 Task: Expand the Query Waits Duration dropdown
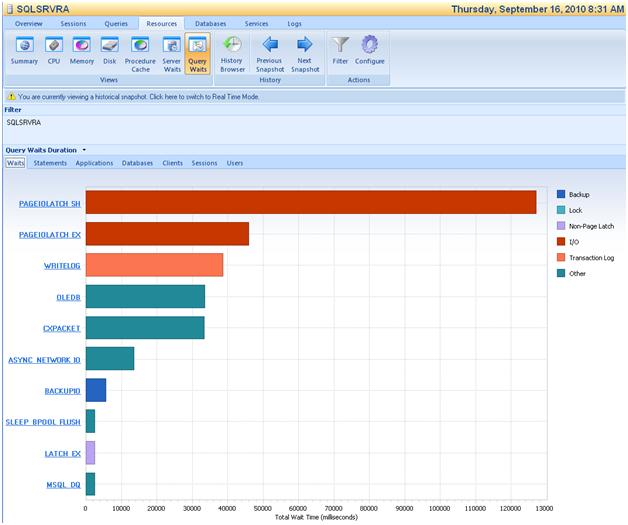[x=84, y=150]
